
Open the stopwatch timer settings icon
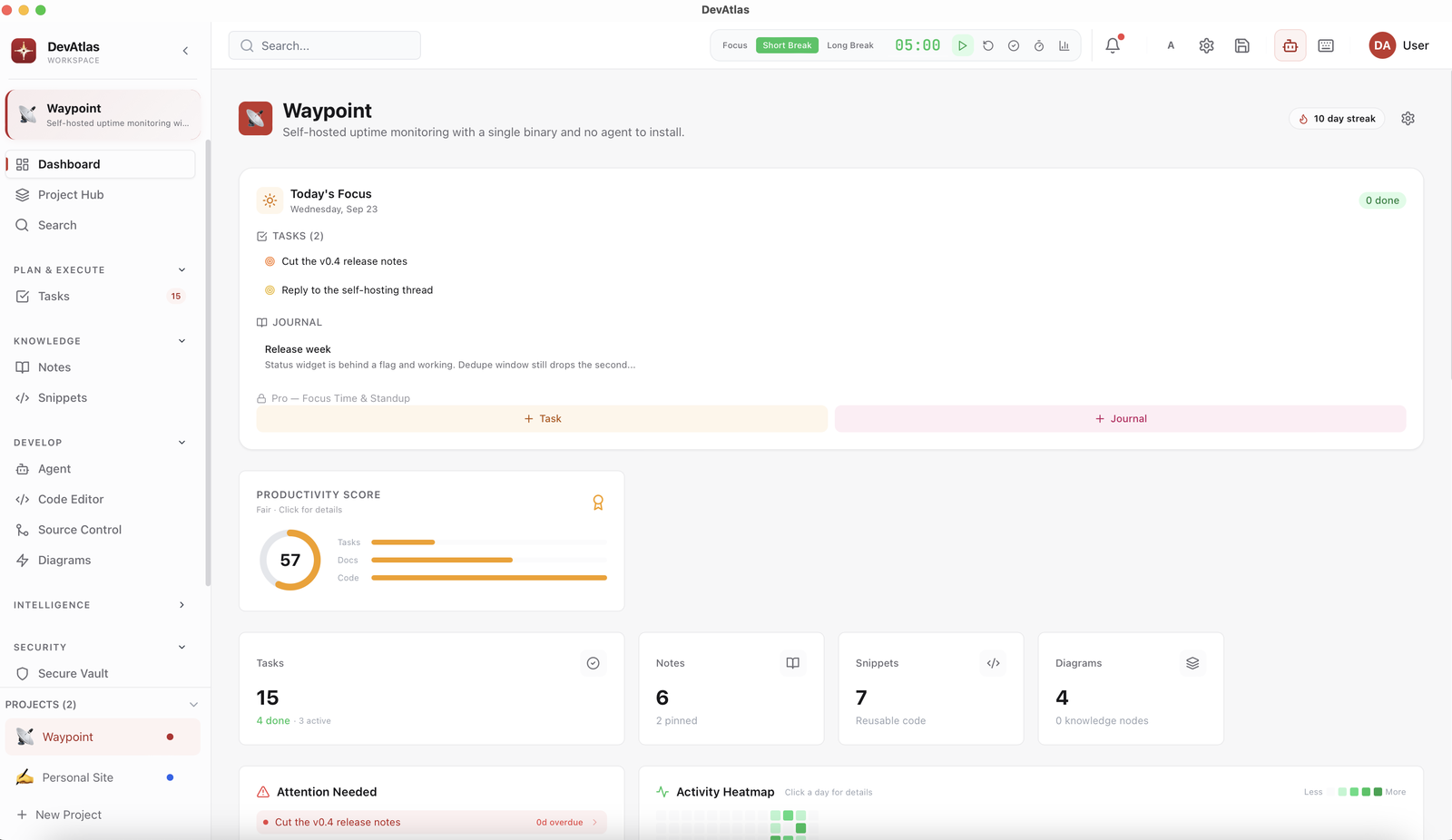pyautogui.click(x=1039, y=45)
